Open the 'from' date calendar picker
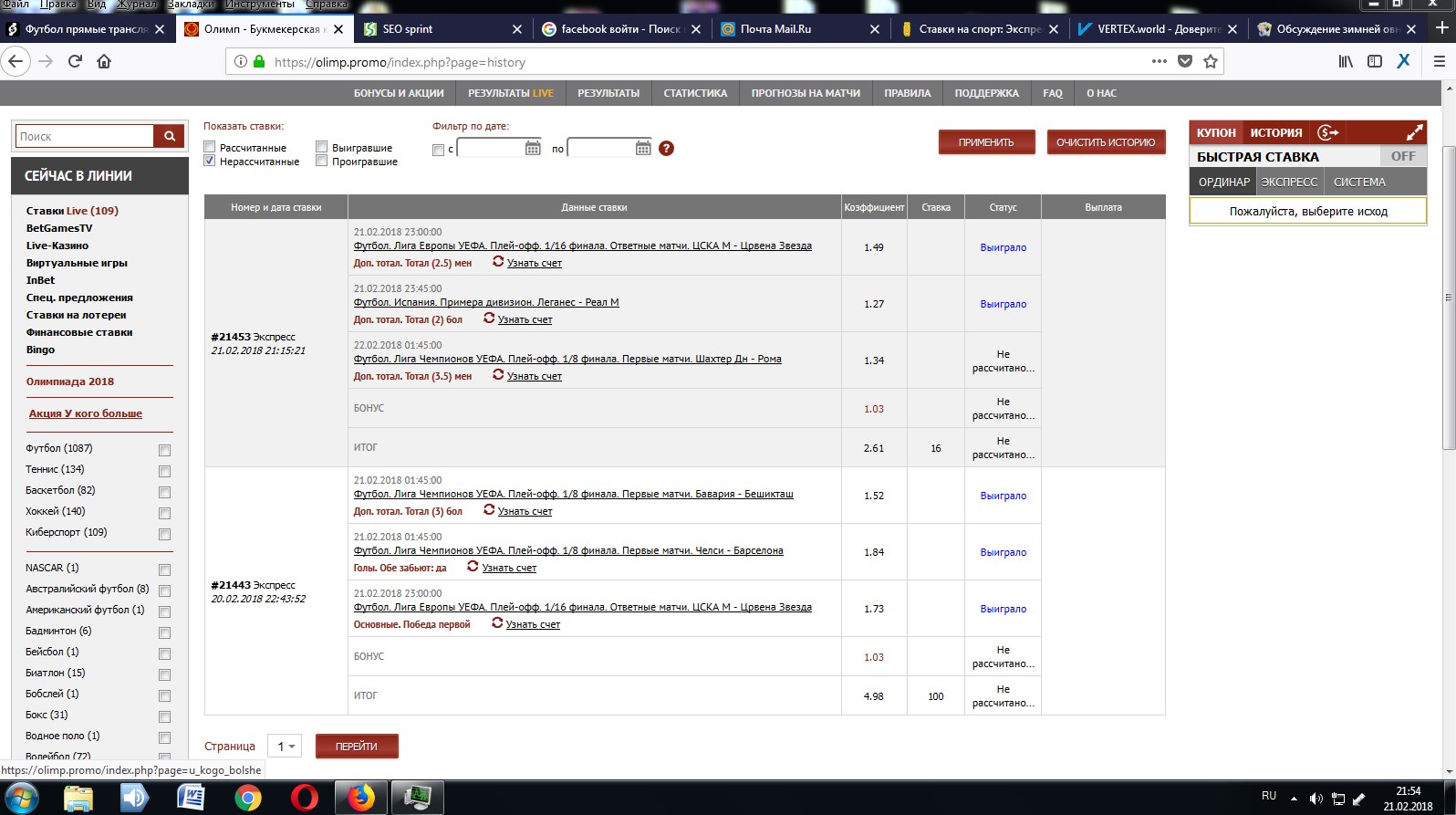 point(534,148)
